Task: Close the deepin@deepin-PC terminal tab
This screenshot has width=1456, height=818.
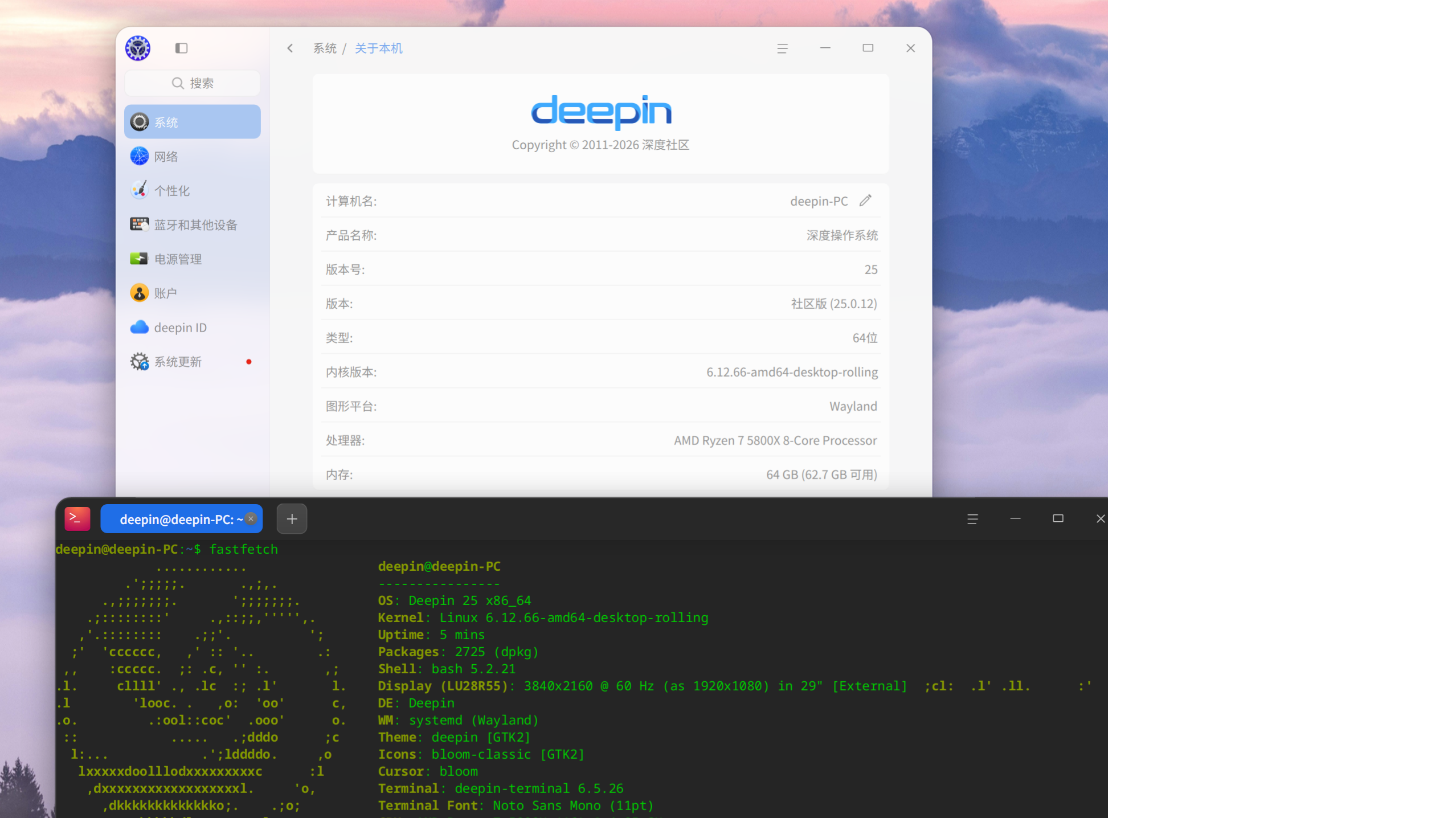Action: coord(251,519)
